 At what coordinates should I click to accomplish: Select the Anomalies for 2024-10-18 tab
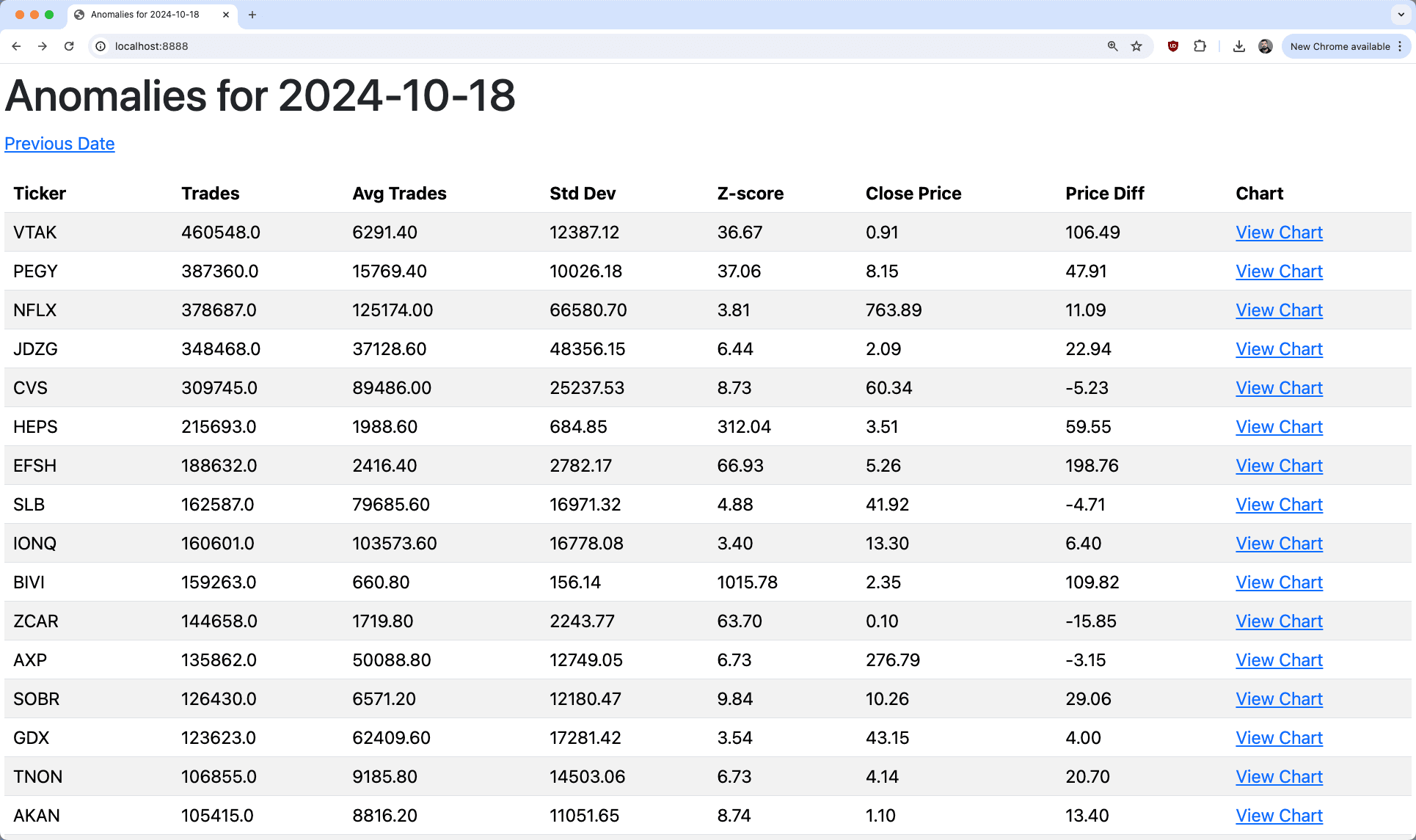pyautogui.click(x=145, y=15)
